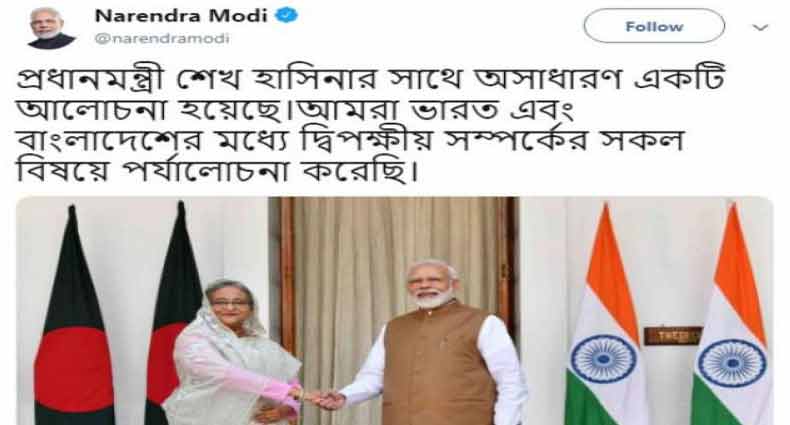Click the blue verified badge
Viewport: 790px width, 425px height.
(x=287, y=16)
